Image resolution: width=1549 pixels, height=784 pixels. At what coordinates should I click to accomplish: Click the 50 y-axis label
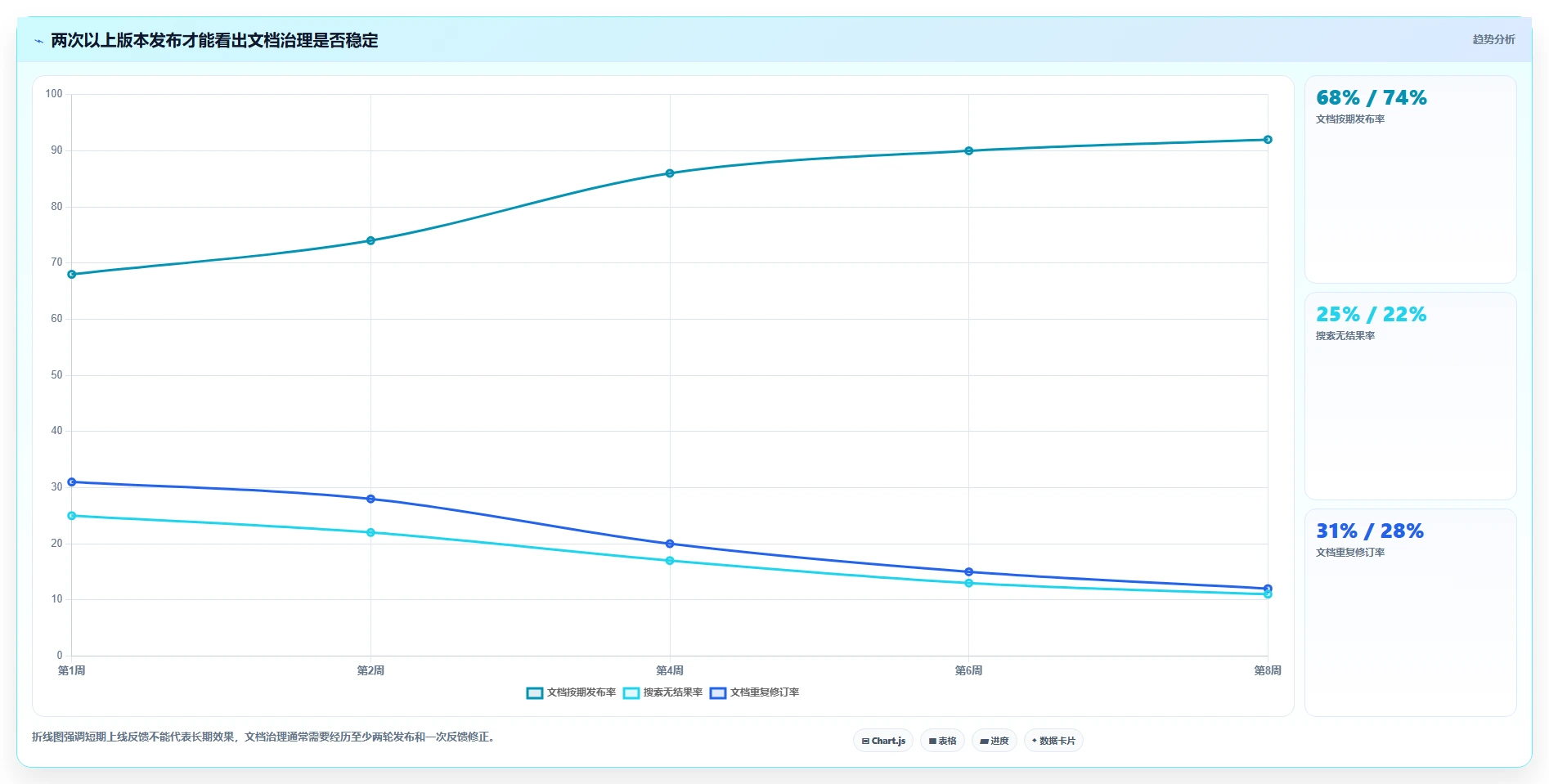click(x=56, y=375)
